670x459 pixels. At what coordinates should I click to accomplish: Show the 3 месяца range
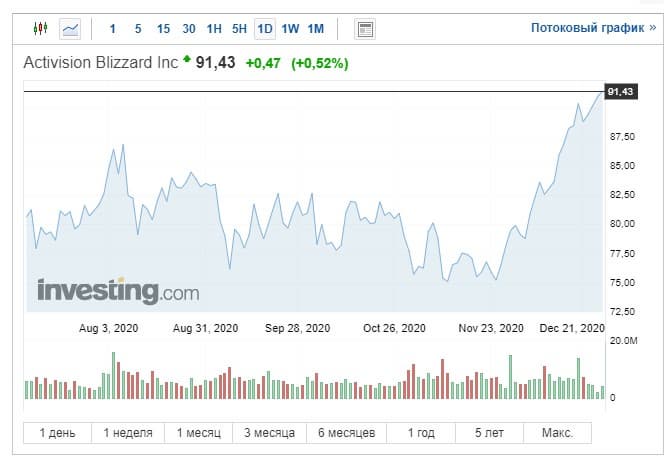click(269, 433)
